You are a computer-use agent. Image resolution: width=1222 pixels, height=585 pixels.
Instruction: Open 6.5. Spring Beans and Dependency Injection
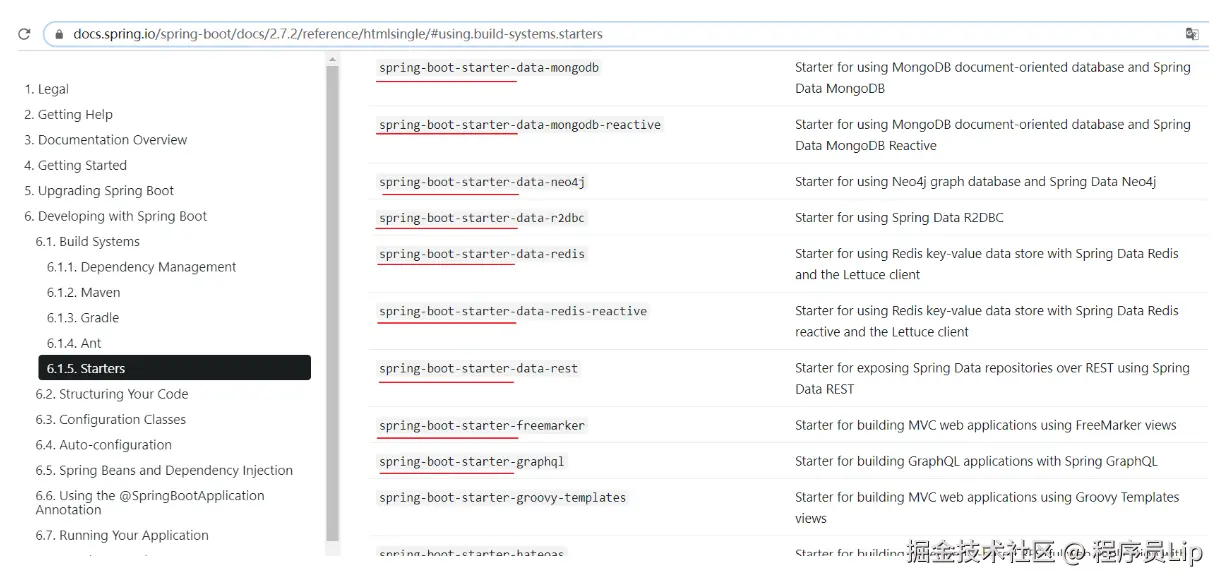[164, 471]
